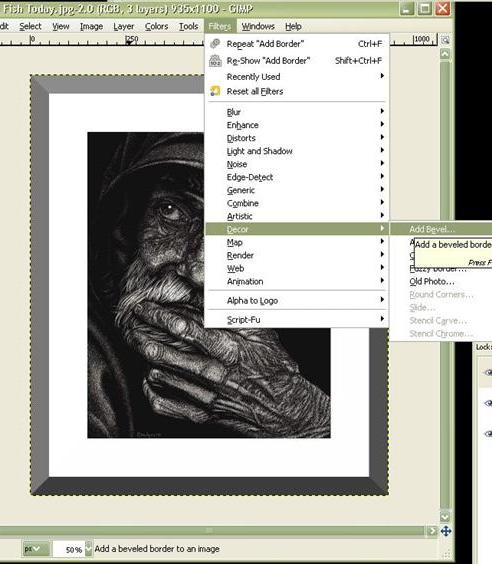Open the Animation submenu
Screen dimensions: 492x564
coord(297,281)
